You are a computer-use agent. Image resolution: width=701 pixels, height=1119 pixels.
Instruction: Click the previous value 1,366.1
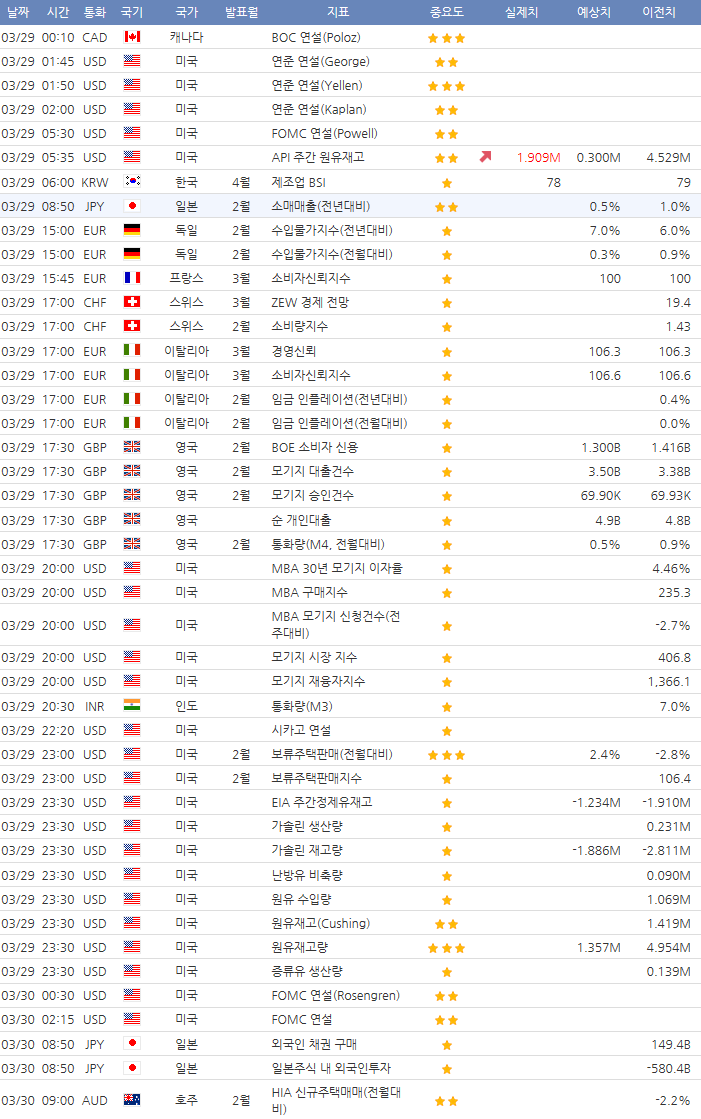[669, 682]
